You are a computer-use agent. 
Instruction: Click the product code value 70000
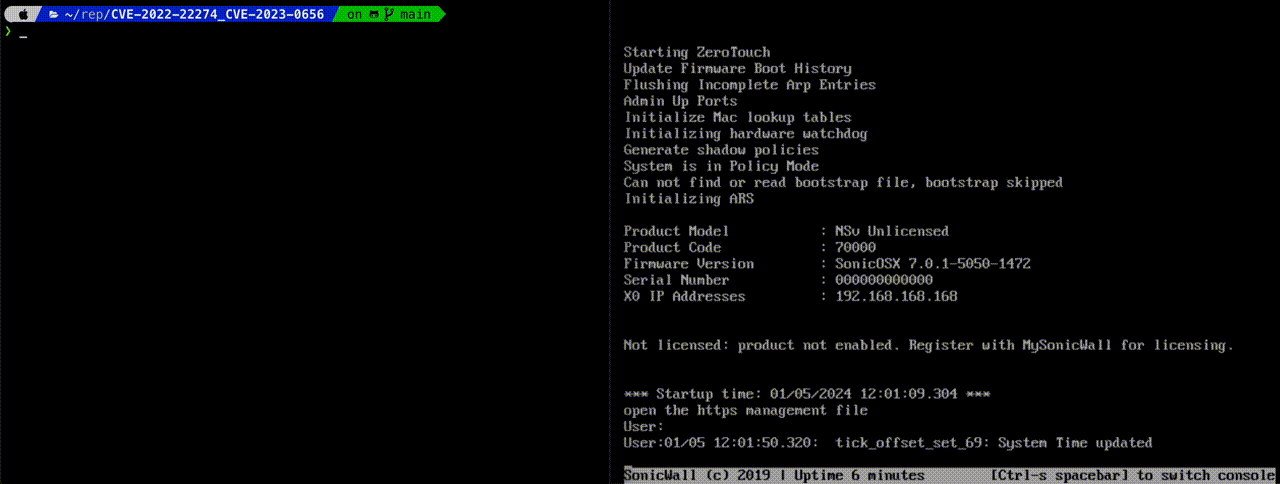pyautogui.click(x=855, y=248)
